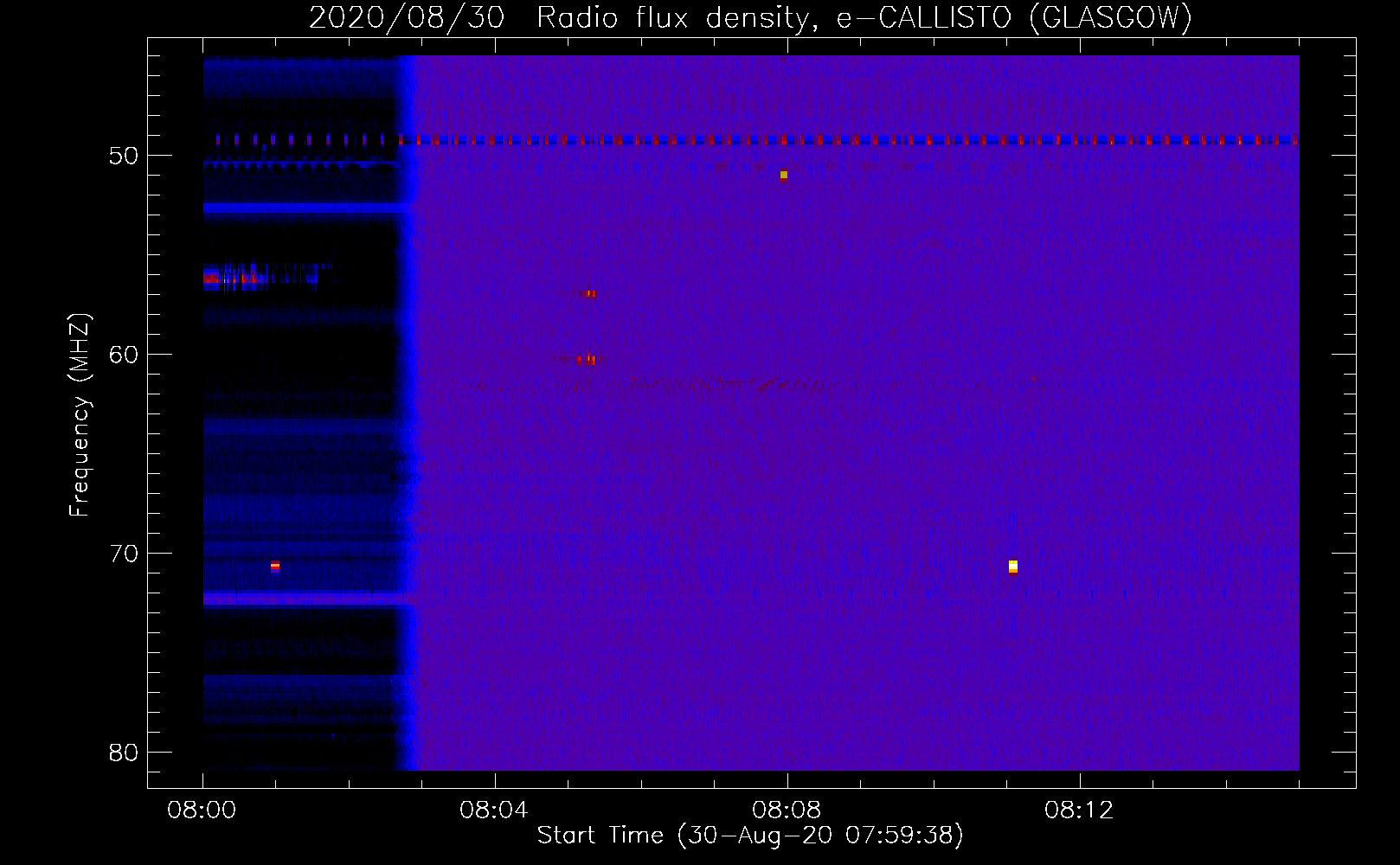Viewport: 1400px width, 865px height.
Task: Click the yellow spot near 51 MHz at 08:08
Action: pos(784,175)
